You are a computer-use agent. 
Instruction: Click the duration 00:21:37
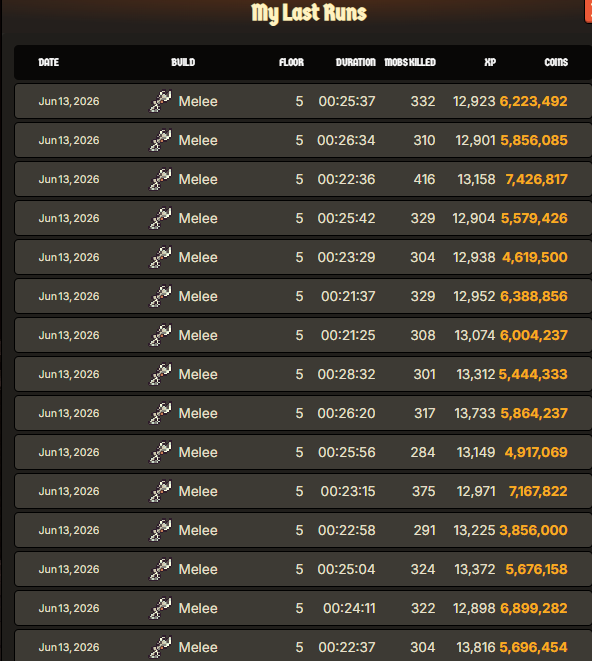pyautogui.click(x=348, y=296)
